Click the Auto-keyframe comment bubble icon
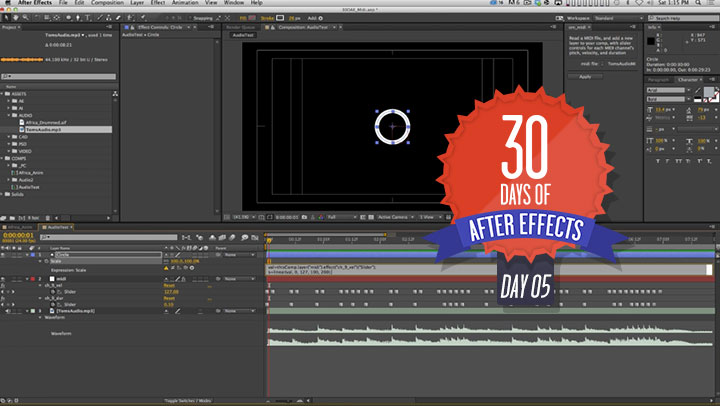This screenshot has height=406, width=720. click(245, 237)
